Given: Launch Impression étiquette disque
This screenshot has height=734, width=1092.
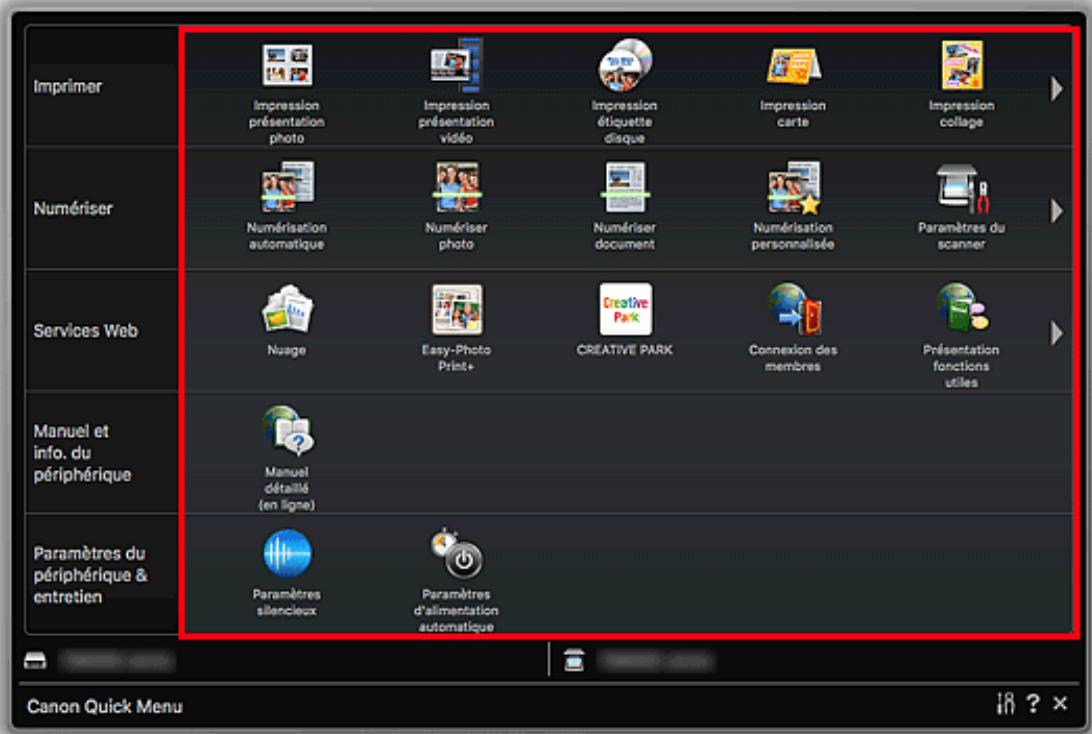Looking at the screenshot, I should [625, 91].
